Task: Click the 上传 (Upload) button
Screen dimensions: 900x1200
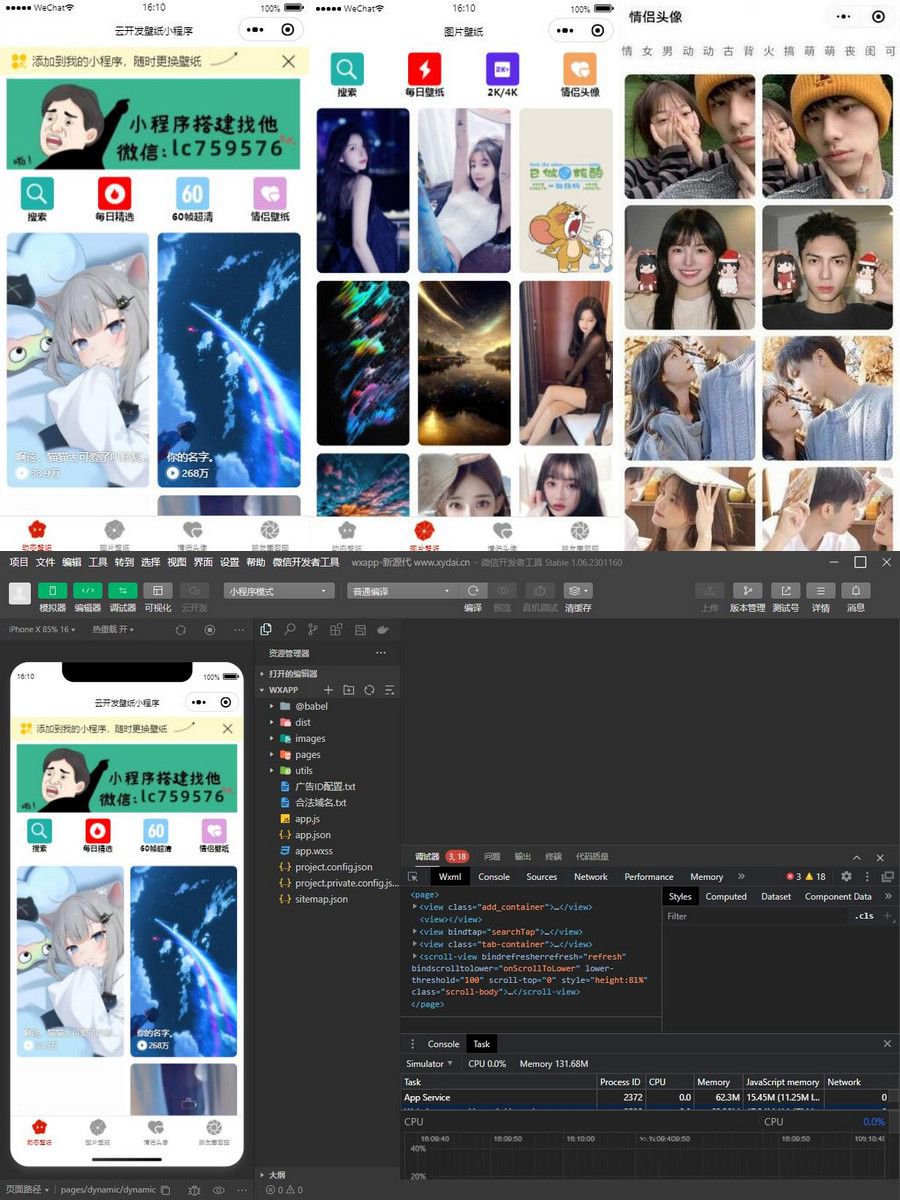Action: coord(710,591)
